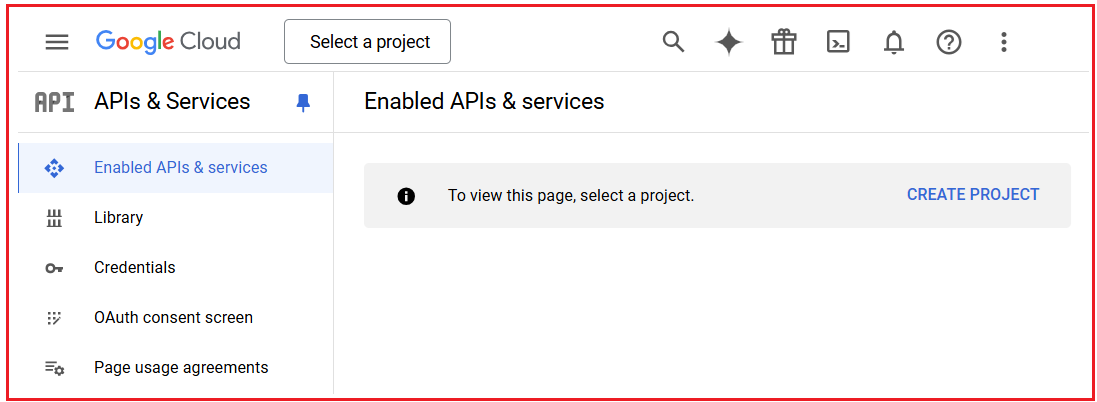The width and height of the screenshot is (1097, 402).
Task: Open the help question mark menu
Action: 949,43
